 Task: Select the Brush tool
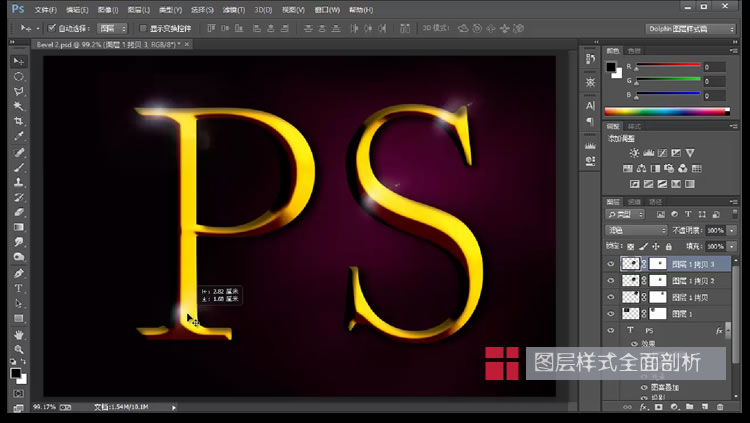click(19, 167)
